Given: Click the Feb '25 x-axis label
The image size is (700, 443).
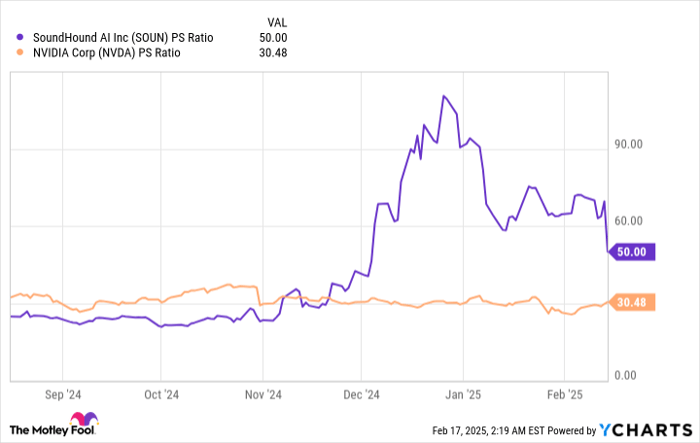Looking at the screenshot, I should coord(565,395).
